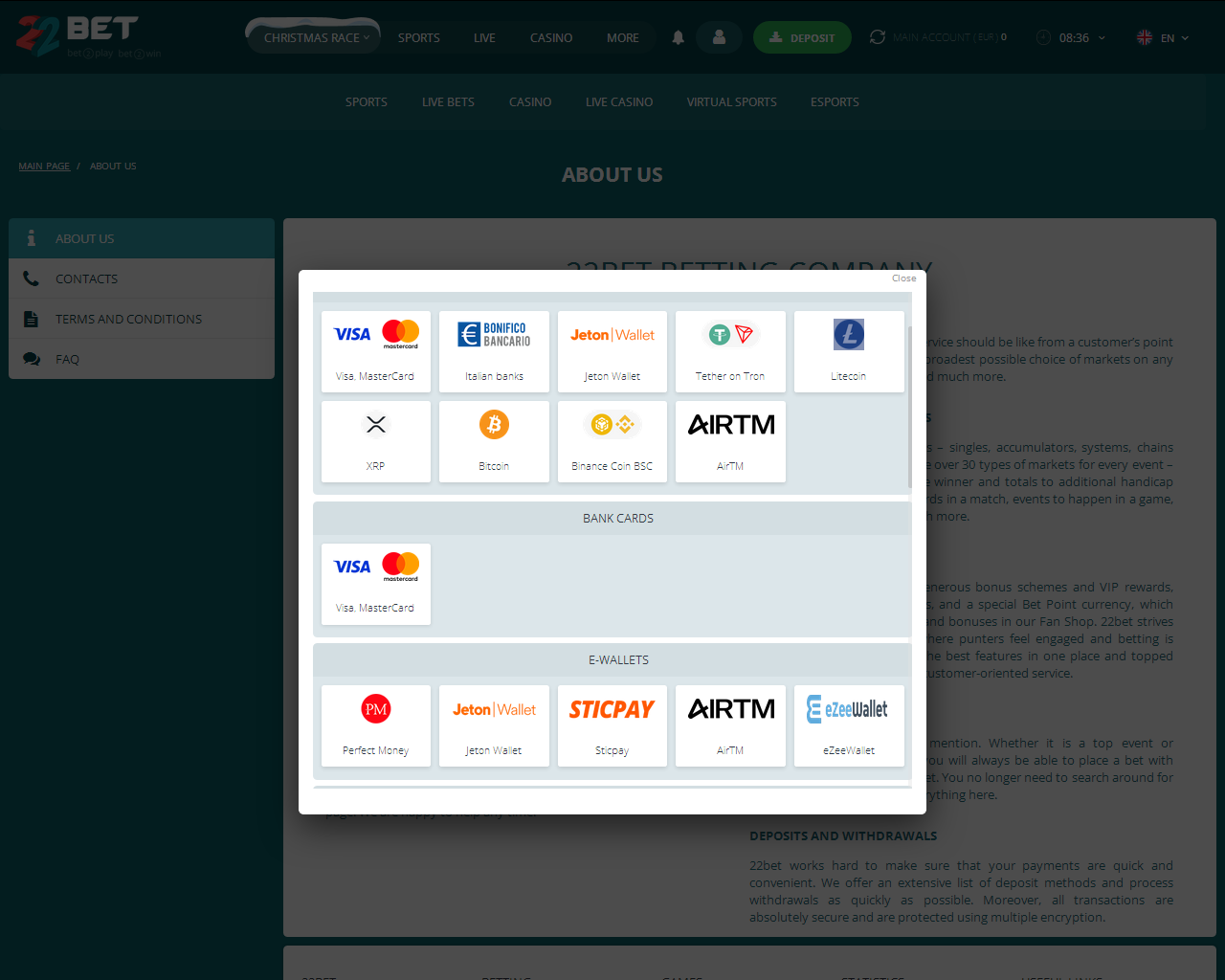Click the Deposits and Withdrawals heading

(x=843, y=835)
